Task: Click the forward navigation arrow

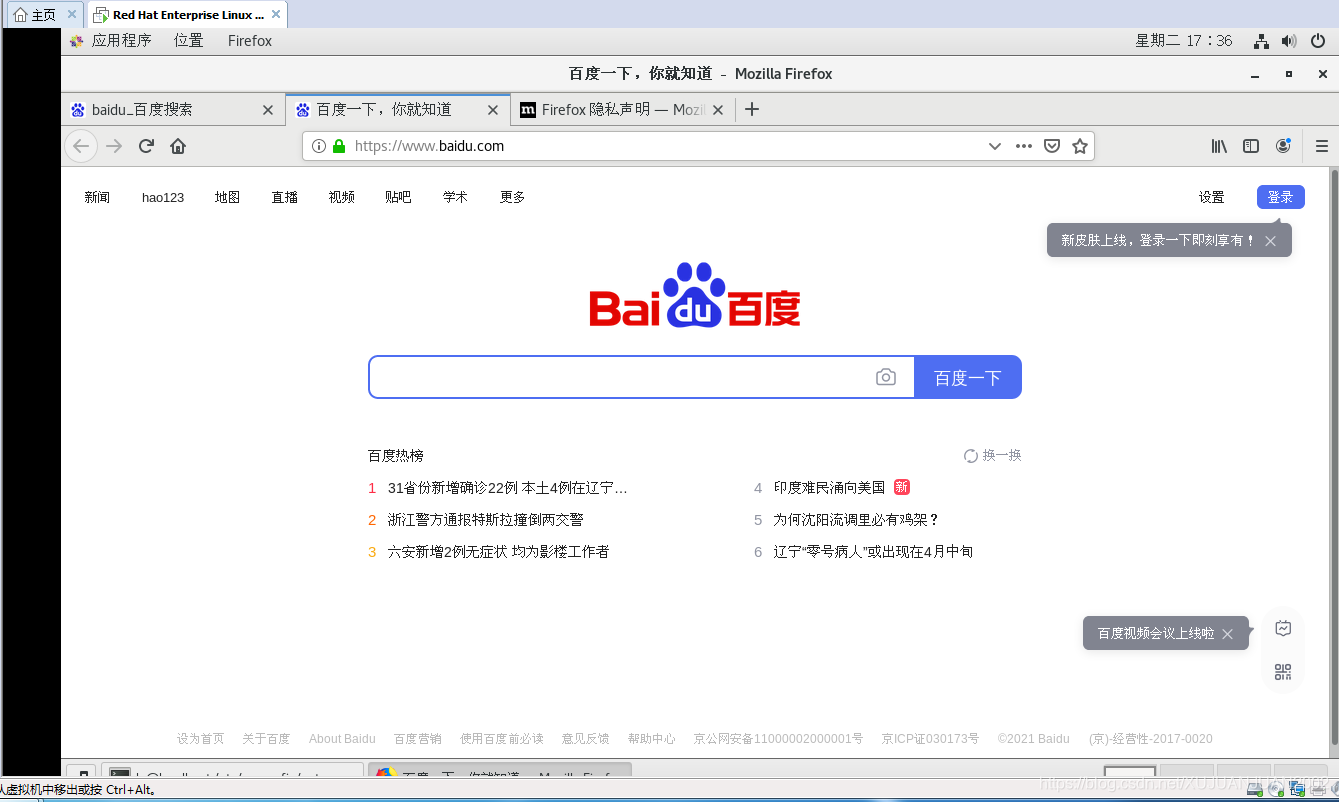Action: tap(114, 146)
